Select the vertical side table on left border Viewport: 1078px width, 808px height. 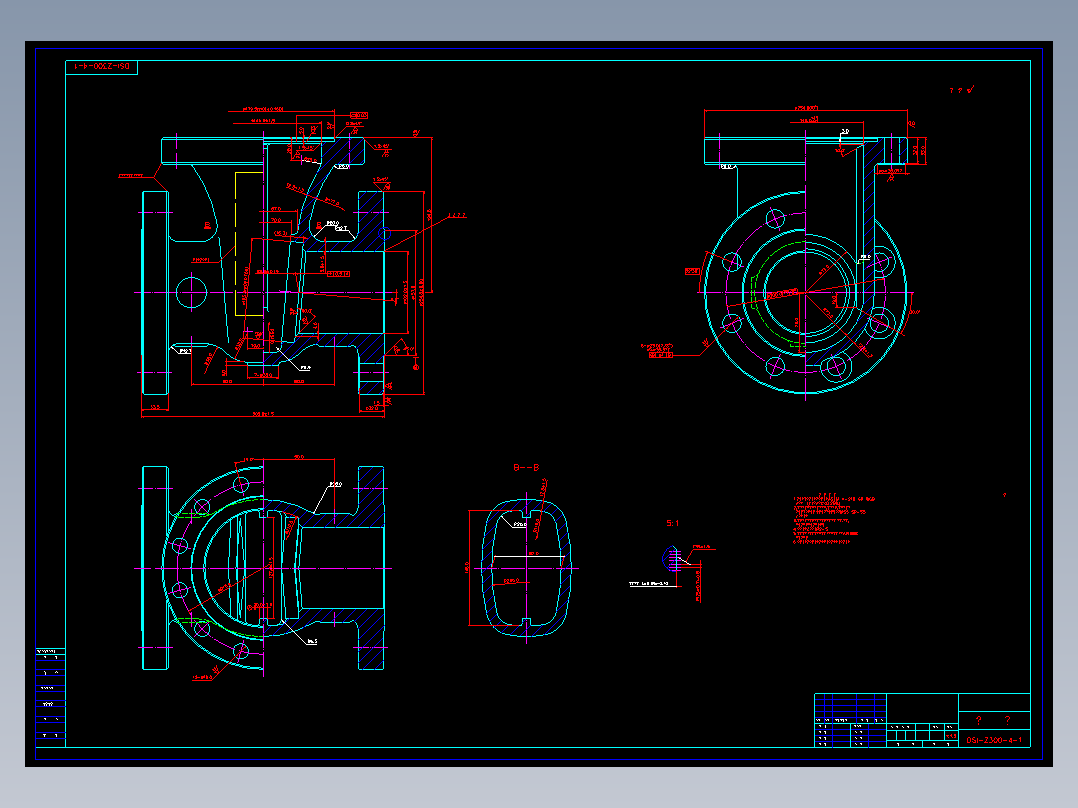click(50, 697)
